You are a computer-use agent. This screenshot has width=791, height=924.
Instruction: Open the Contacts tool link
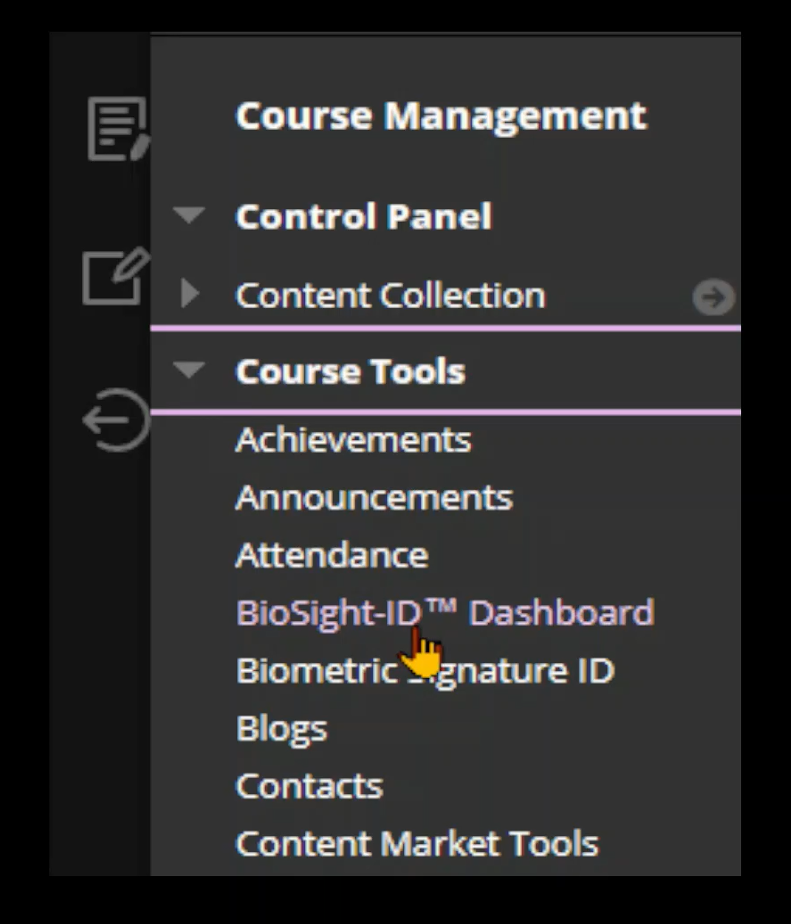coord(309,786)
